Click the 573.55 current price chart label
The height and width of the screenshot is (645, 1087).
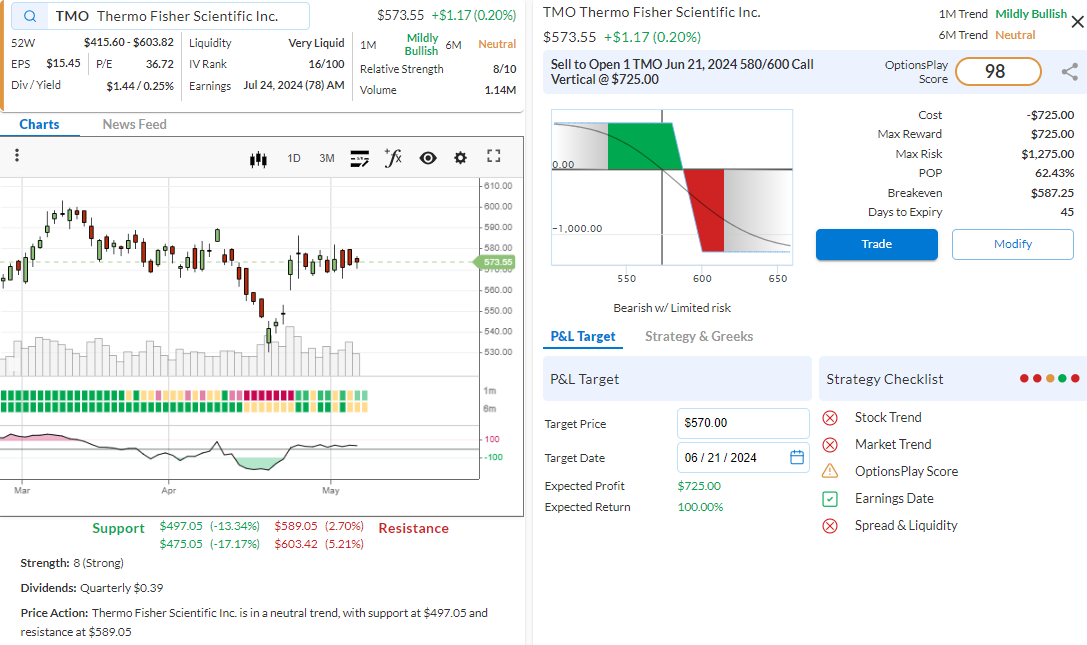pyautogui.click(x=494, y=262)
